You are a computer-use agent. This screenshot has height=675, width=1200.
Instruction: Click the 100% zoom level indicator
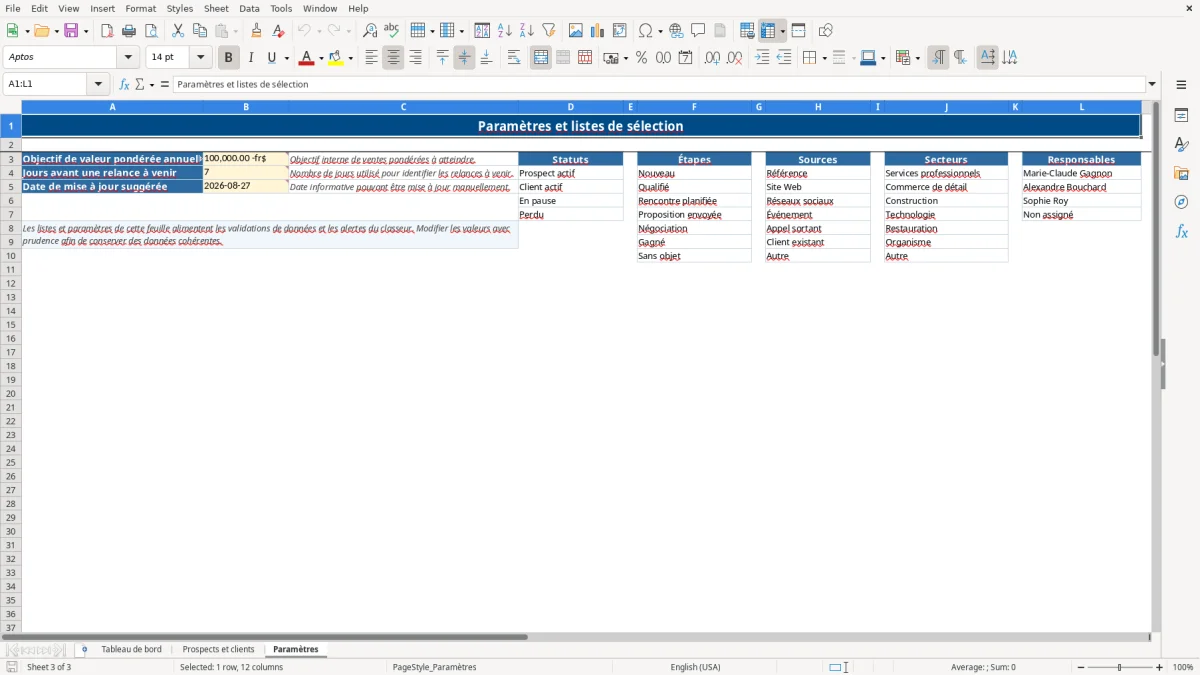point(1183,667)
